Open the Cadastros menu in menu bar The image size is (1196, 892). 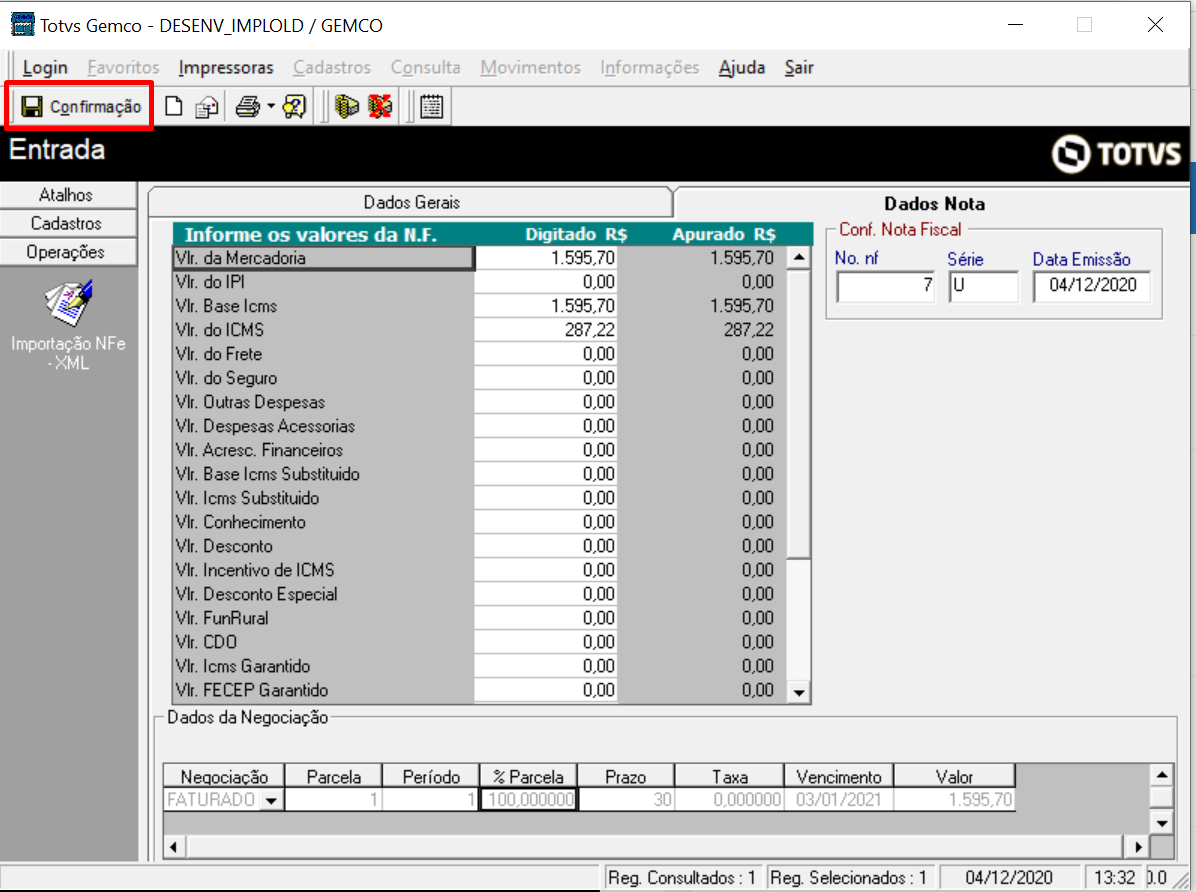point(332,67)
